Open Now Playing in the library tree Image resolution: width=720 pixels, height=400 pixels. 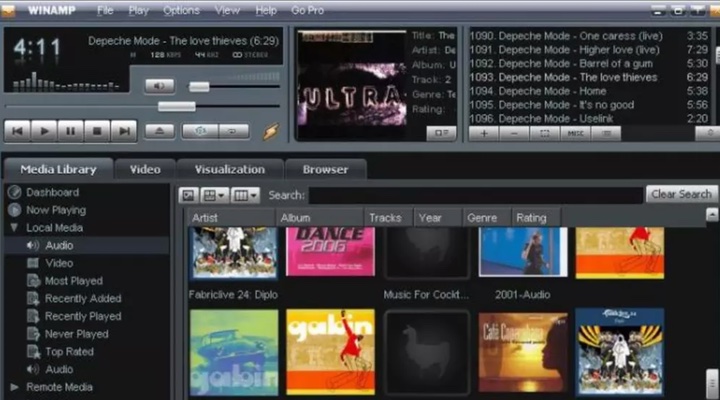56,210
